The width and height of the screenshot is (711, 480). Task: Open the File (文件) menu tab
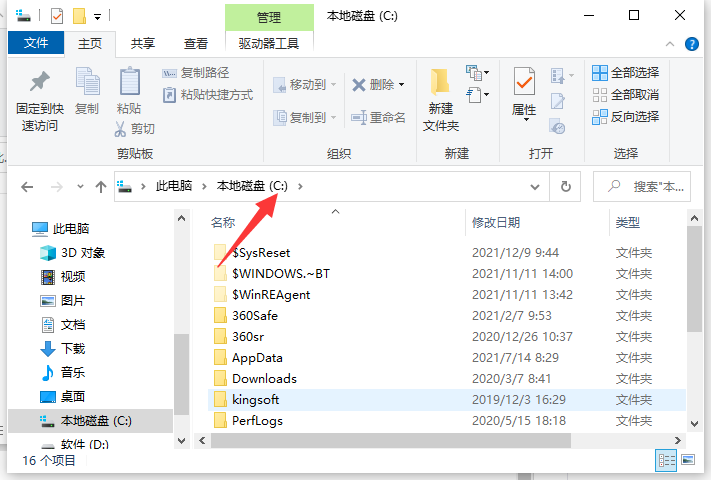tap(36, 43)
